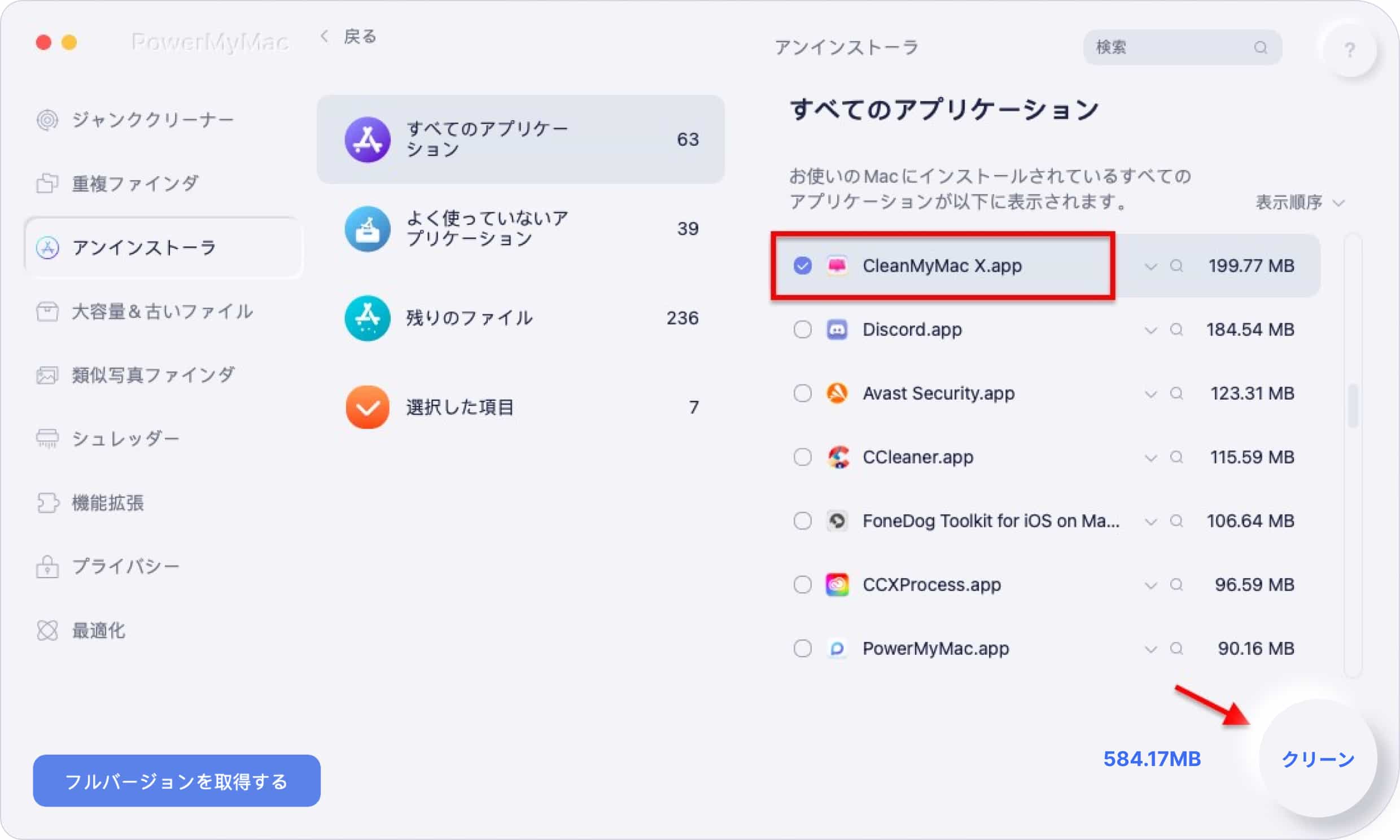
Task: Select the 類似写真ファインダ tool
Action: 153,374
